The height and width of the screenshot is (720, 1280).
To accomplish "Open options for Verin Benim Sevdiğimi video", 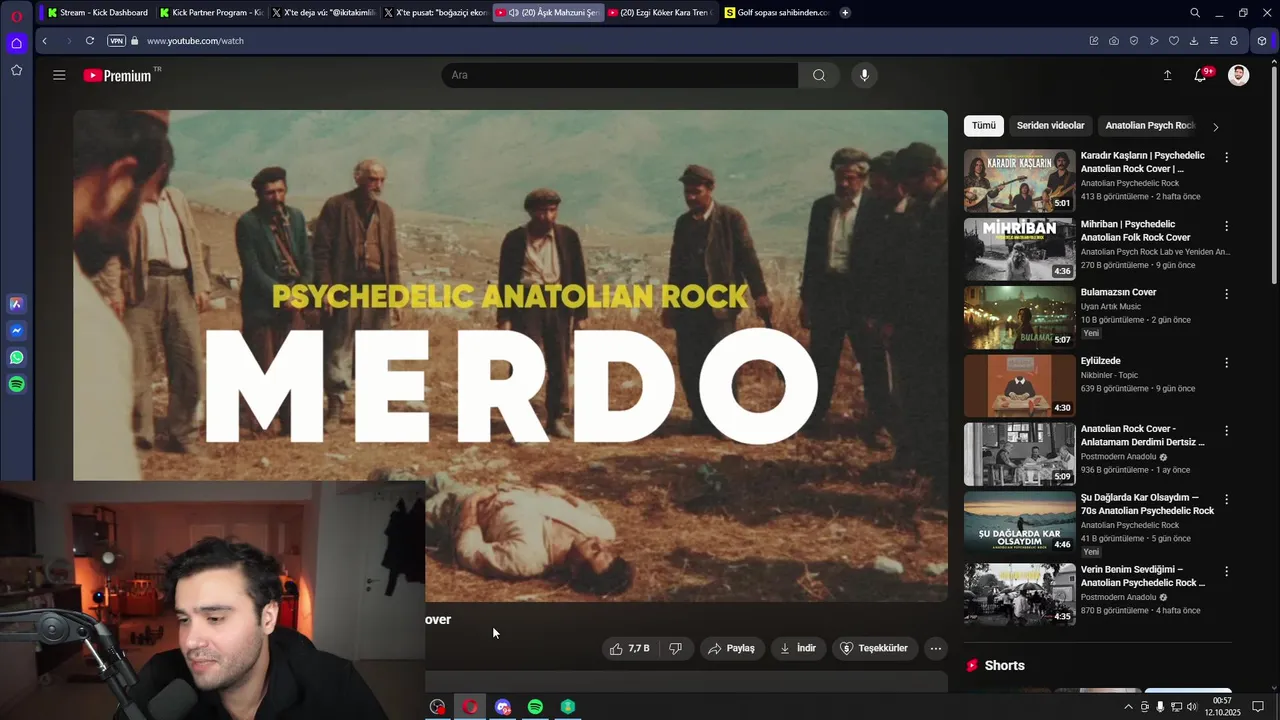I will (1226, 571).
